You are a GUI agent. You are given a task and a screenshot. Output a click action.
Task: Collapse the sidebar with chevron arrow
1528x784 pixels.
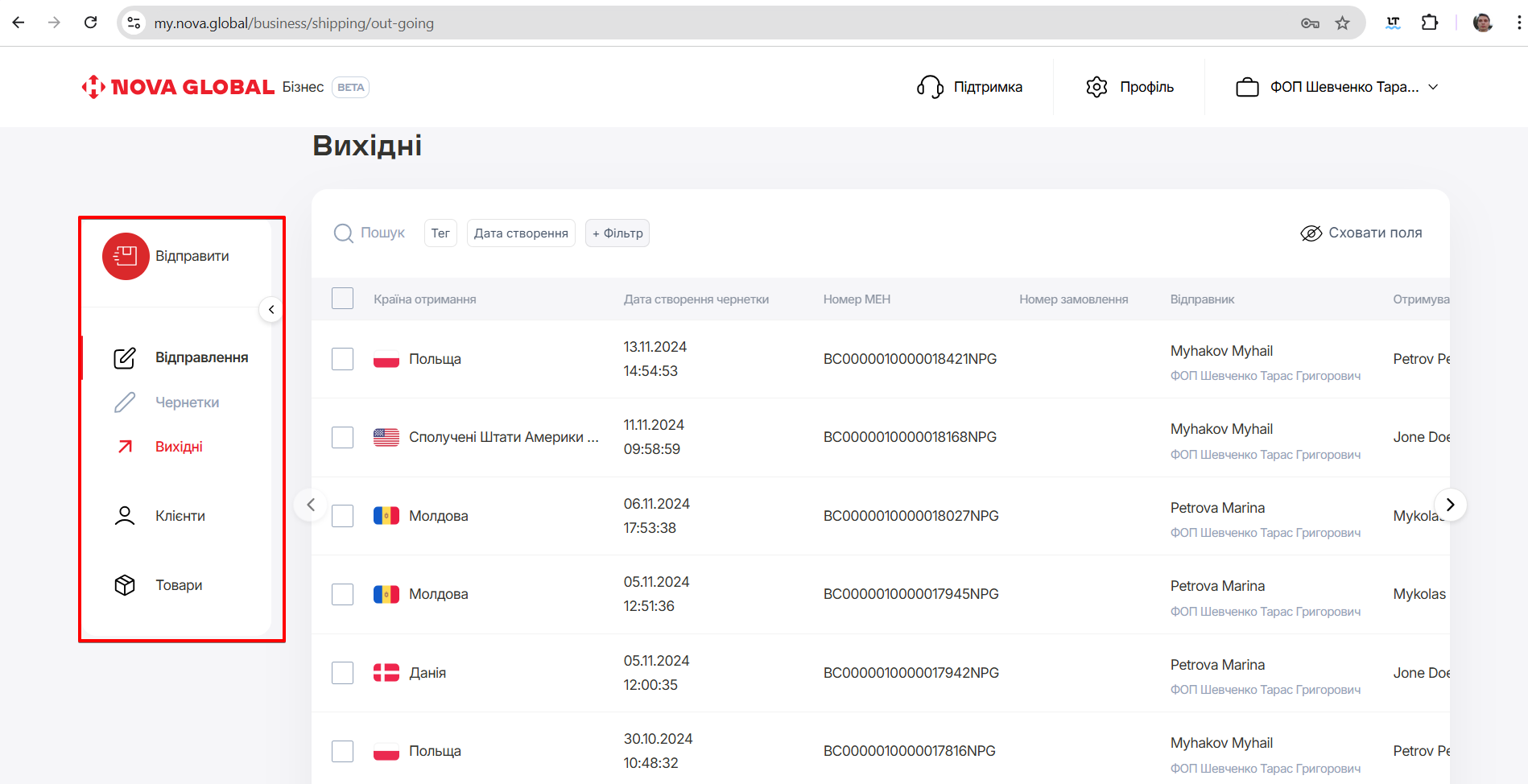(271, 309)
